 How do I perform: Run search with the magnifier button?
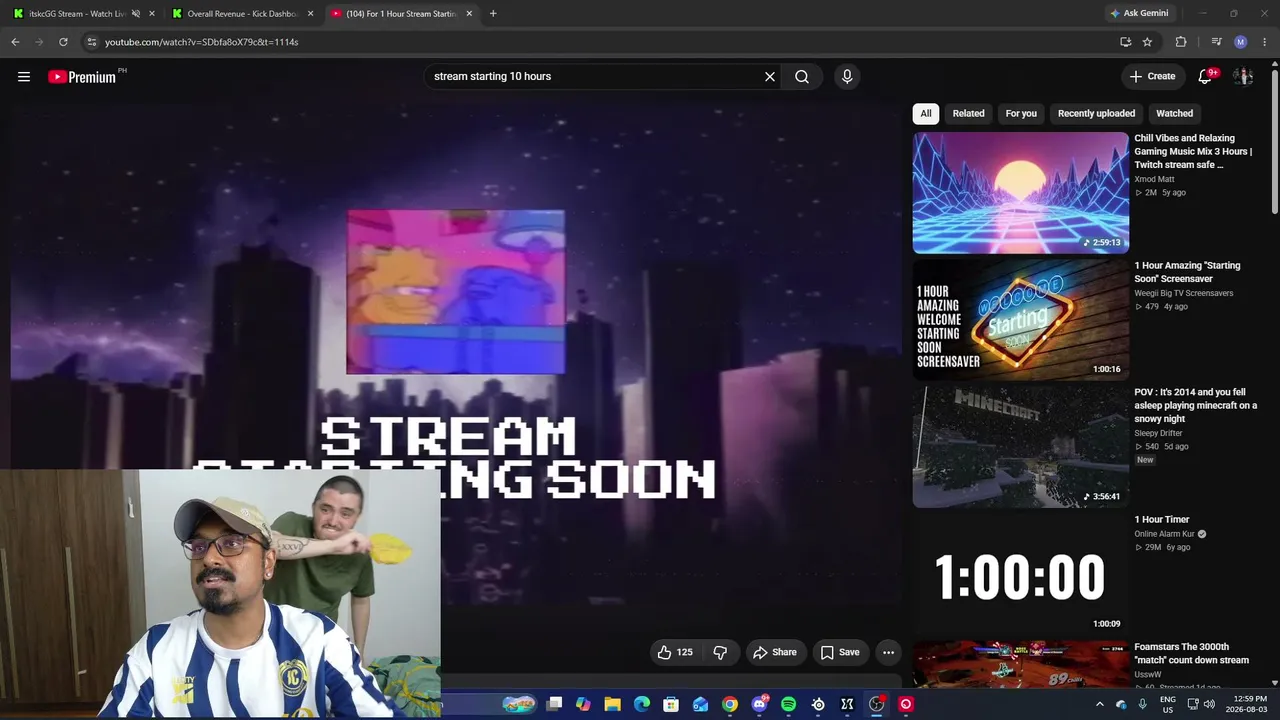tap(802, 76)
